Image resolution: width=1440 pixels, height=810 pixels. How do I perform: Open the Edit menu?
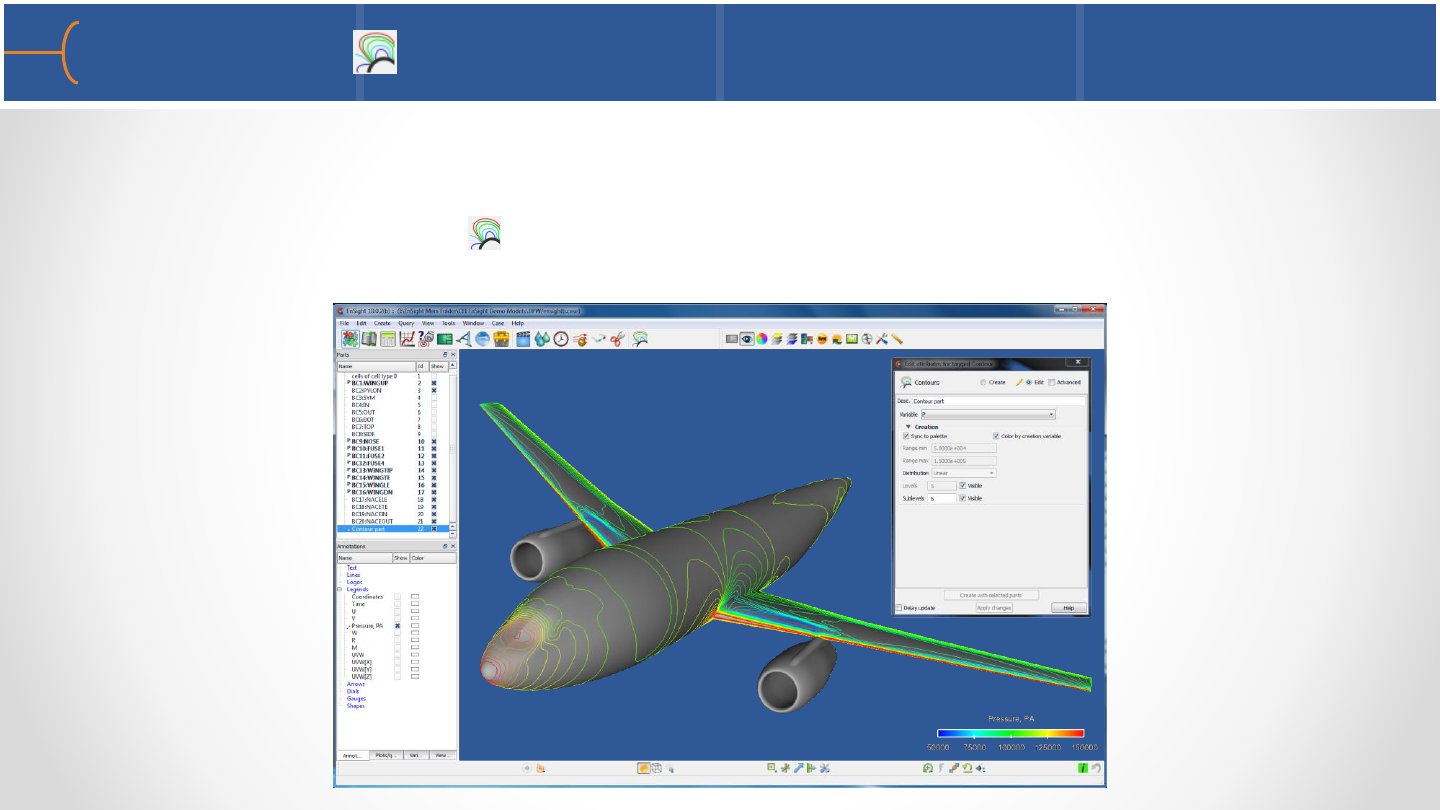coord(361,323)
